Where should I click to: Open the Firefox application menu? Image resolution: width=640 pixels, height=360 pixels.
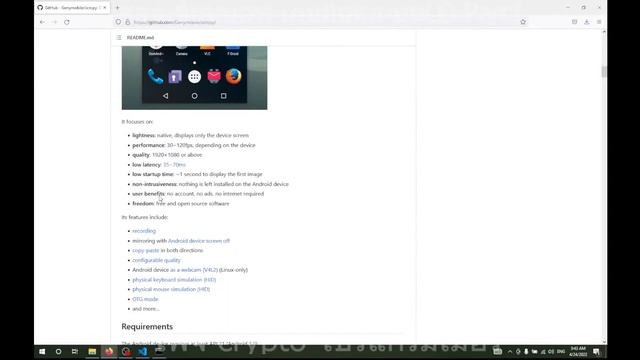click(x=599, y=22)
